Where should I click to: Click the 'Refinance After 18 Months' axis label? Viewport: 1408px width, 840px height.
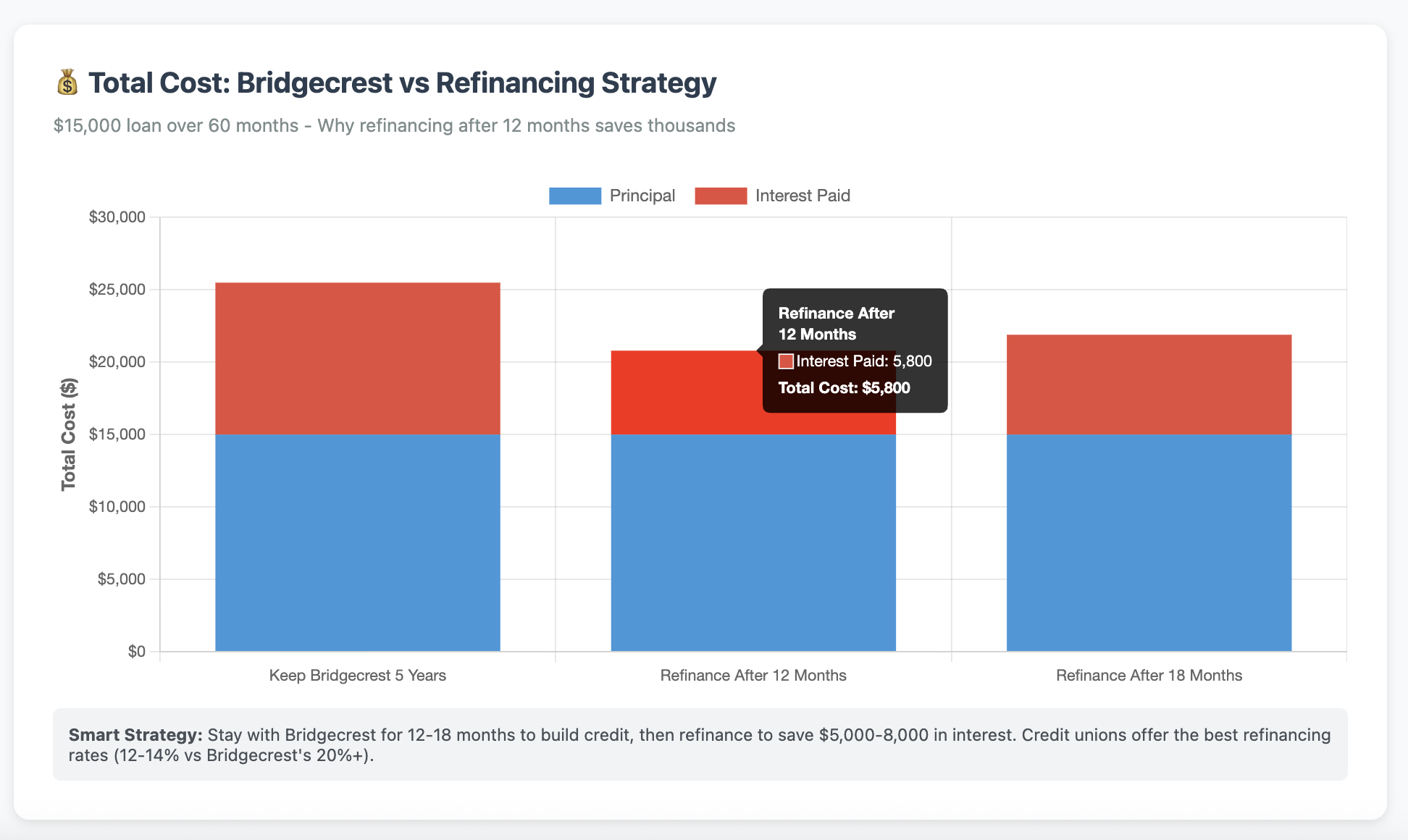(x=1149, y=676)
